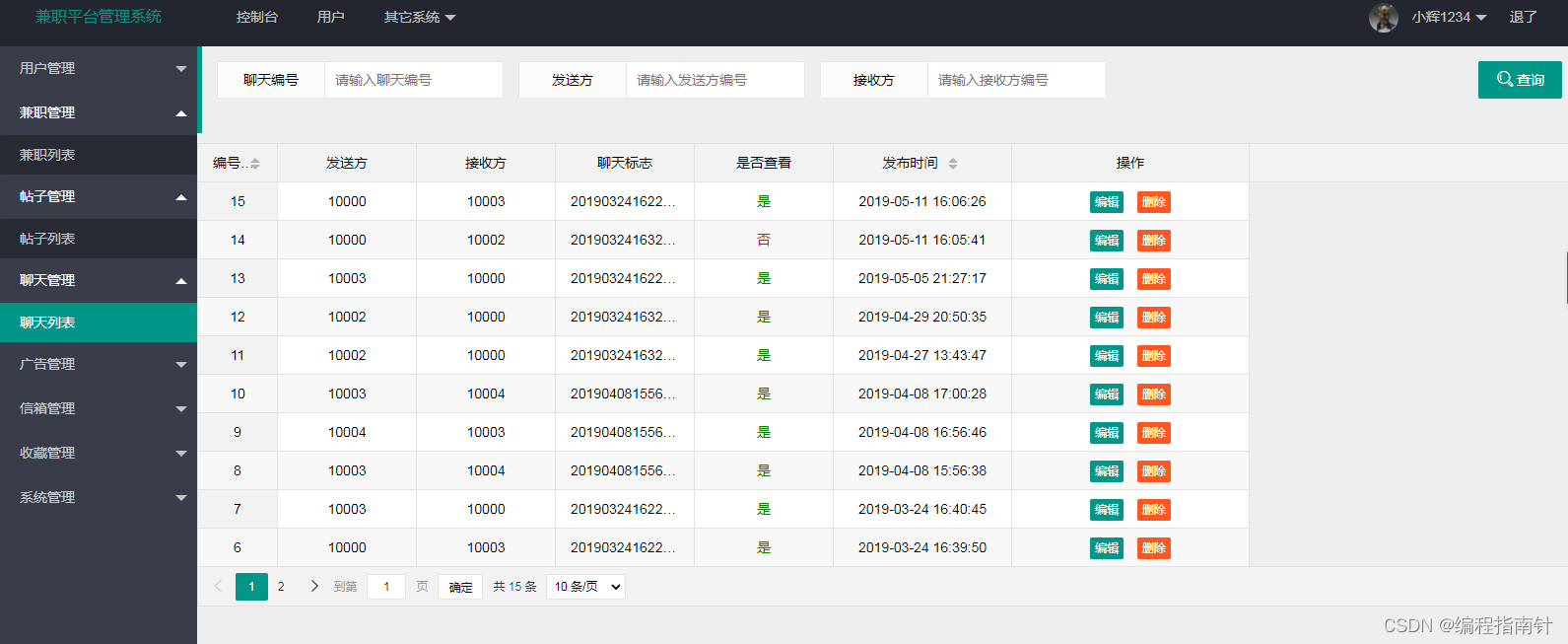Delete chat row number 15
1568x644 pixels.
click(1154, 202)
